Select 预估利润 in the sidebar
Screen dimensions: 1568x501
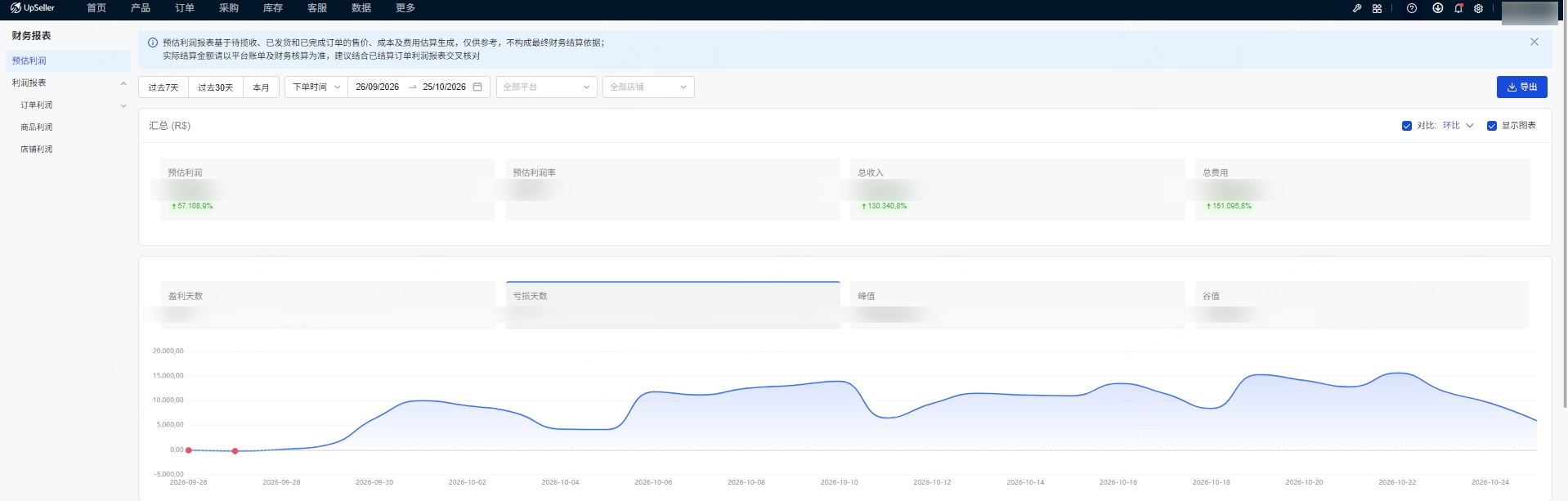pos(68,60)
